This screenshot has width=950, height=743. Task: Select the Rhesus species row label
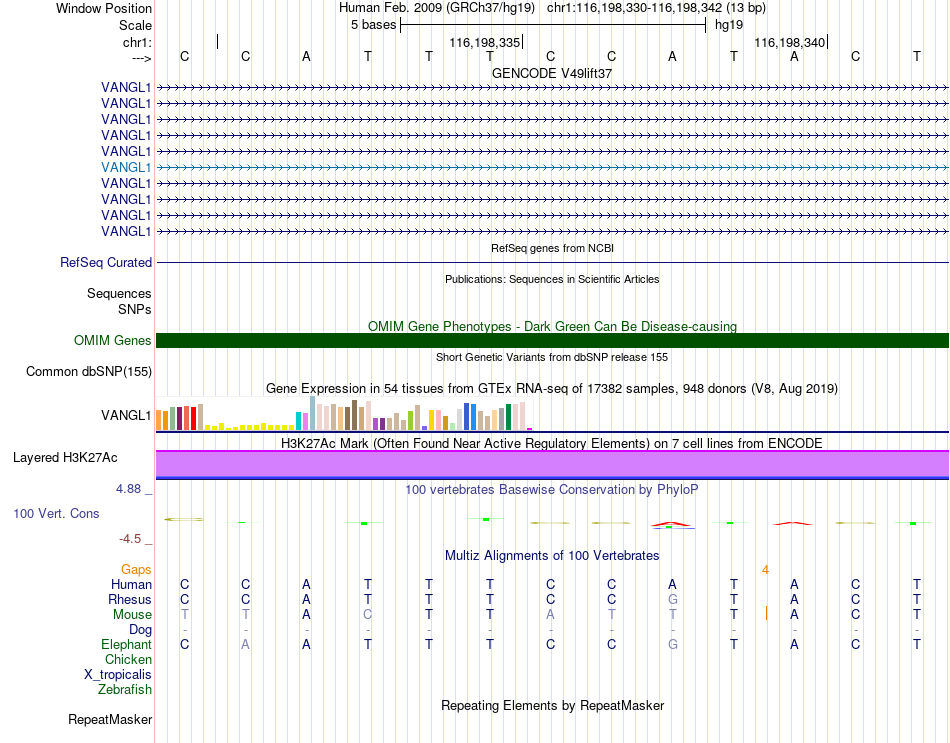pyautogui.click(x=130, y=599)
